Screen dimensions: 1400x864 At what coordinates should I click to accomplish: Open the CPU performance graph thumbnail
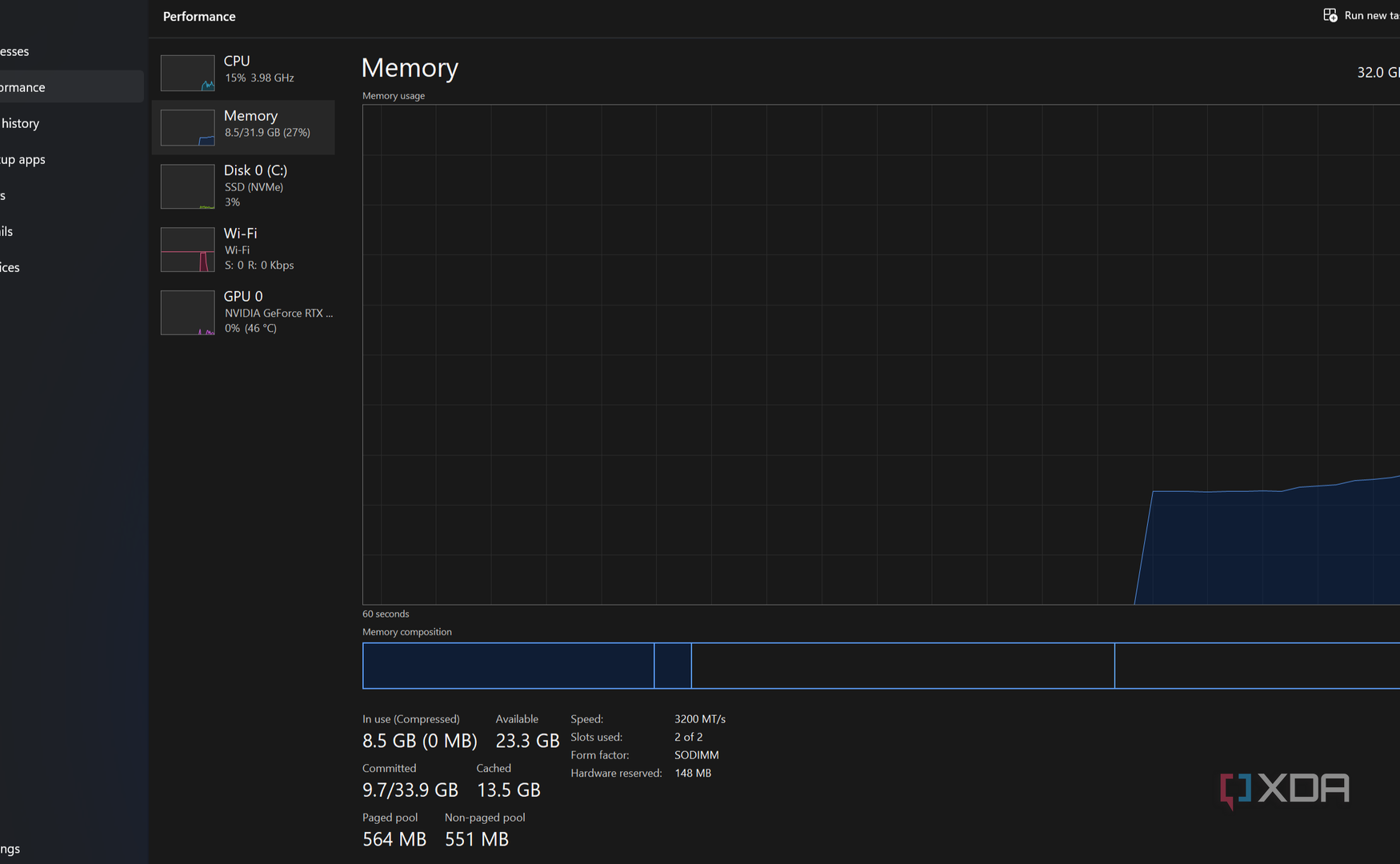pyautogui.click(x=187, y=73)
